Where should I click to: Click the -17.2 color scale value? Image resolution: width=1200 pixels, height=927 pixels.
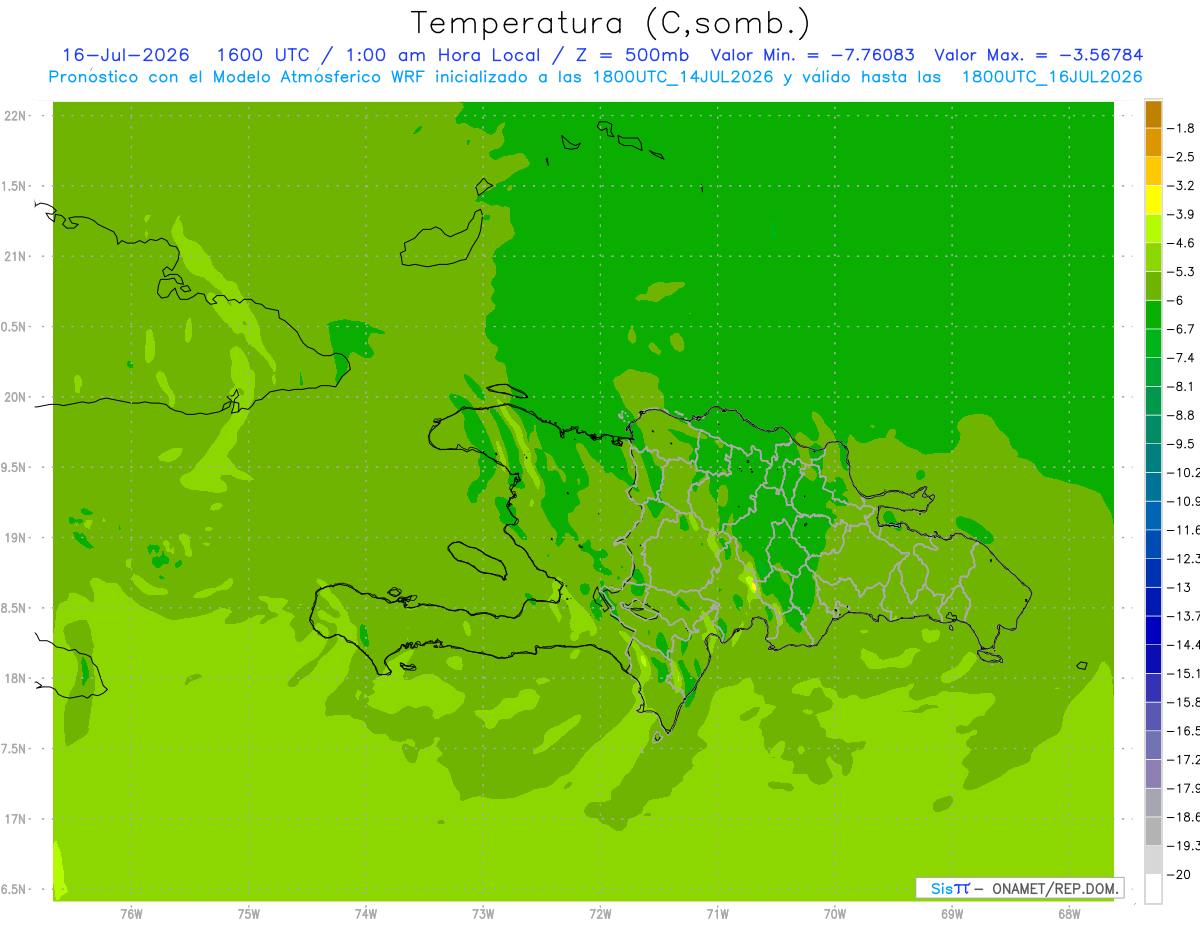click(x=1183, y=759)
